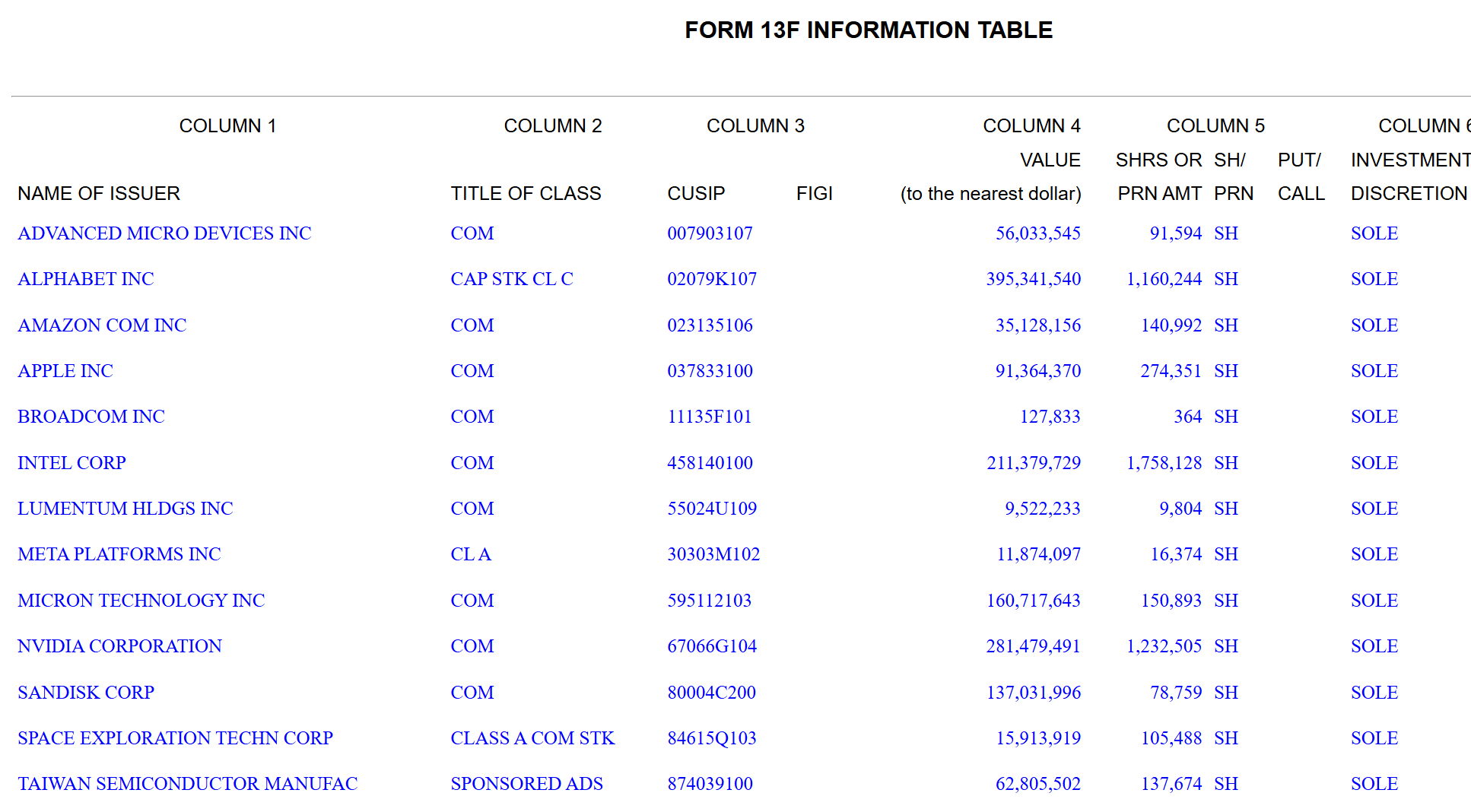Click the FORM 13F INFORMATION TABLE heading
The height and width of the screenshot is (812, 1471).
(x=869, y=30)
